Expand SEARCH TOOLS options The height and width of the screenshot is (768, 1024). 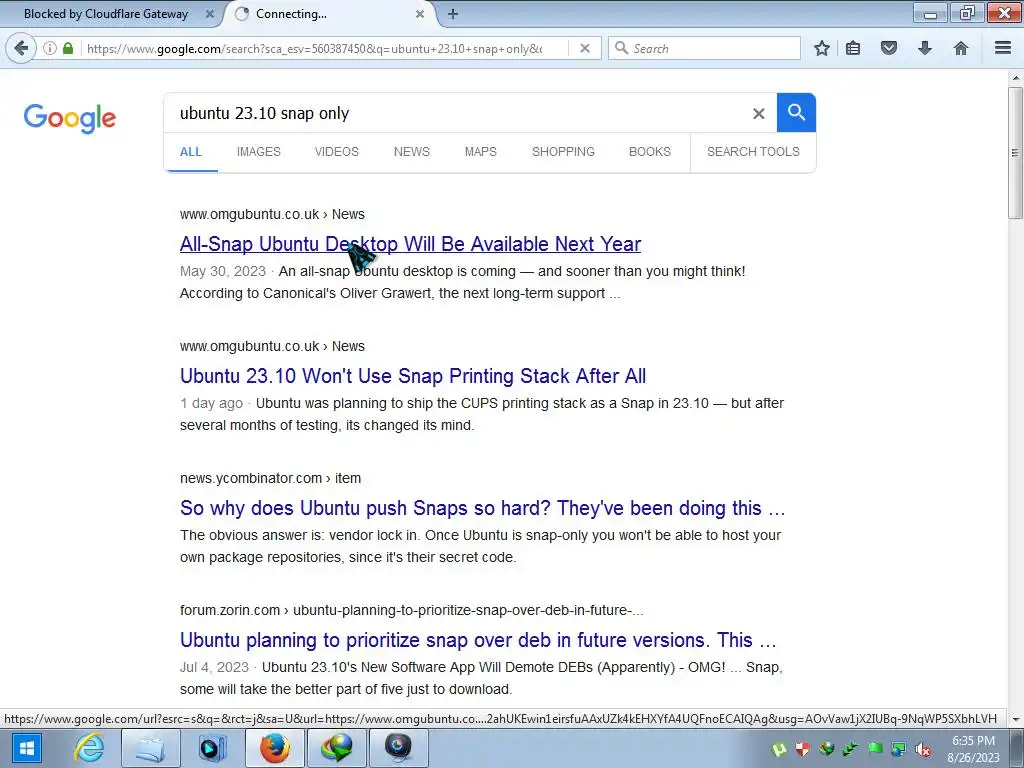[753, 152]
